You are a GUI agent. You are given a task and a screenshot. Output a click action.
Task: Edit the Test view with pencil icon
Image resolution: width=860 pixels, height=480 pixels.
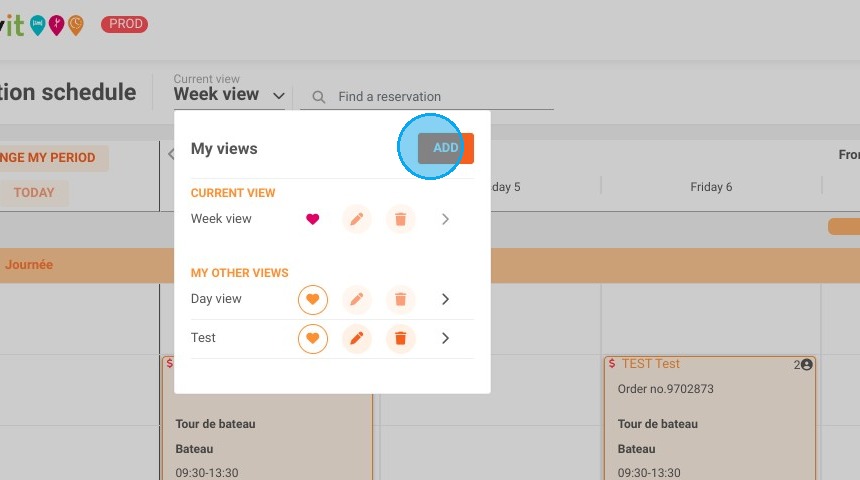pyautogui.click(x=357, y=338)
